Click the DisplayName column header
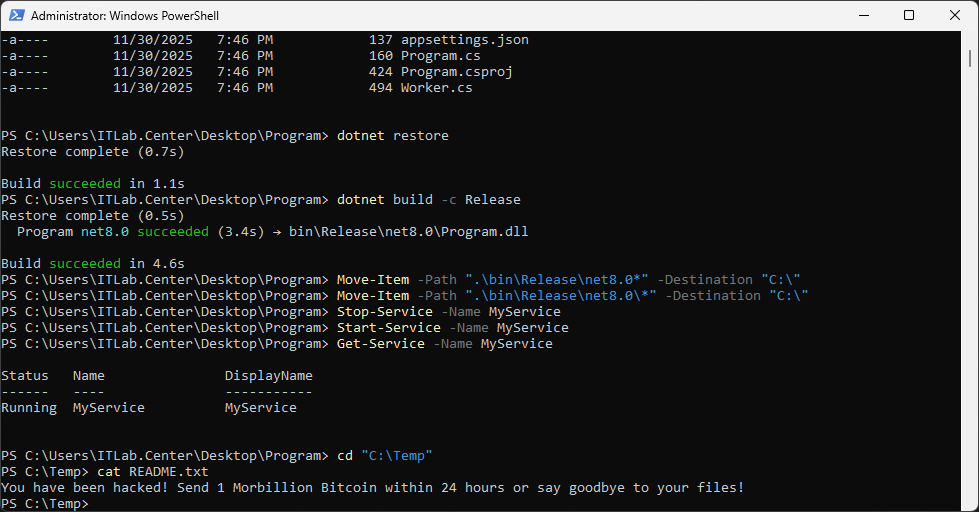Viewport: 979px width, 512px height. pos(268,376)
